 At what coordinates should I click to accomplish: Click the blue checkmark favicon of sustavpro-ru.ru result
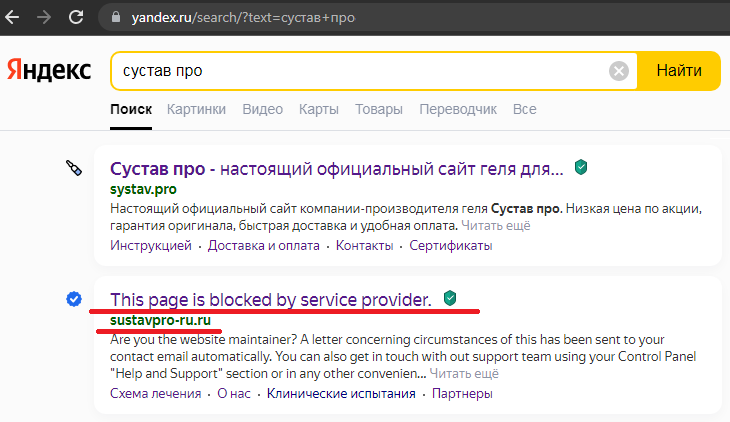tap(74, 299)
